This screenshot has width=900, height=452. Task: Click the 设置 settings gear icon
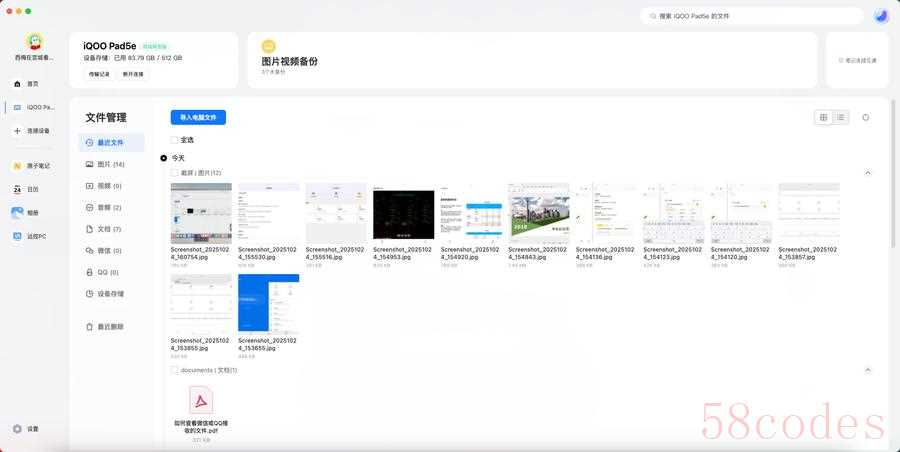tap(17, 429)
